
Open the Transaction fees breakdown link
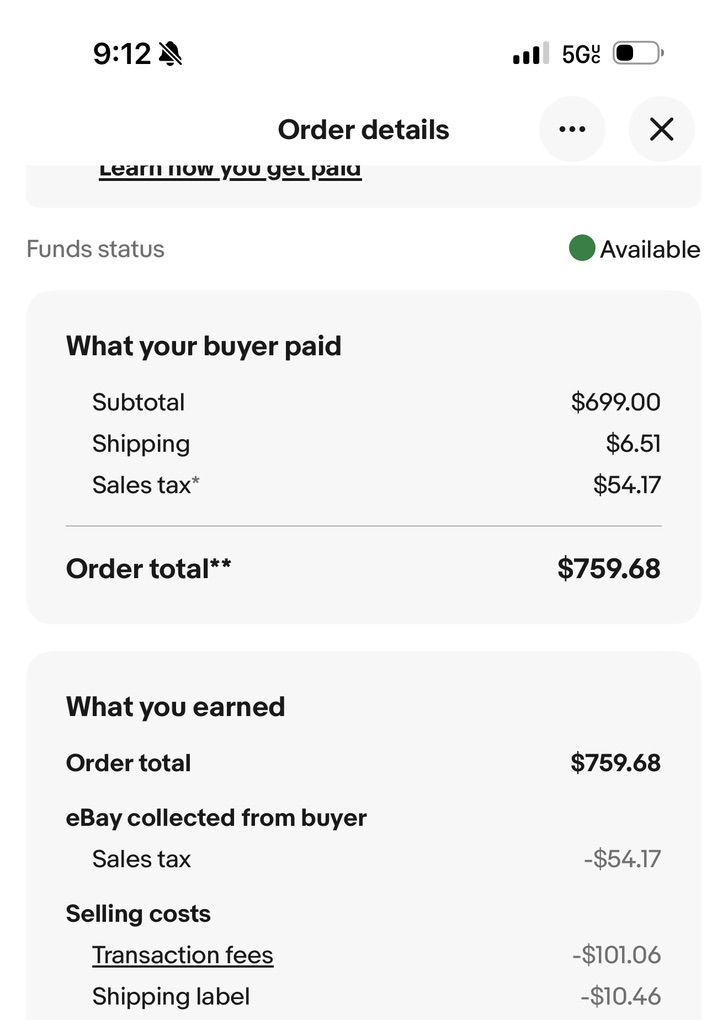tap(182, 955)
